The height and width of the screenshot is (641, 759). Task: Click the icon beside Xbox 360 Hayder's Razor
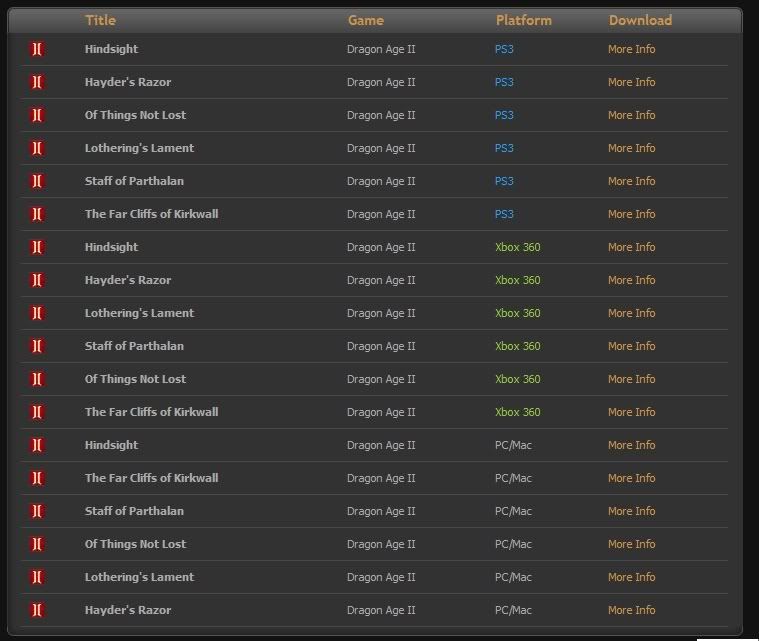tap(37, 280)
